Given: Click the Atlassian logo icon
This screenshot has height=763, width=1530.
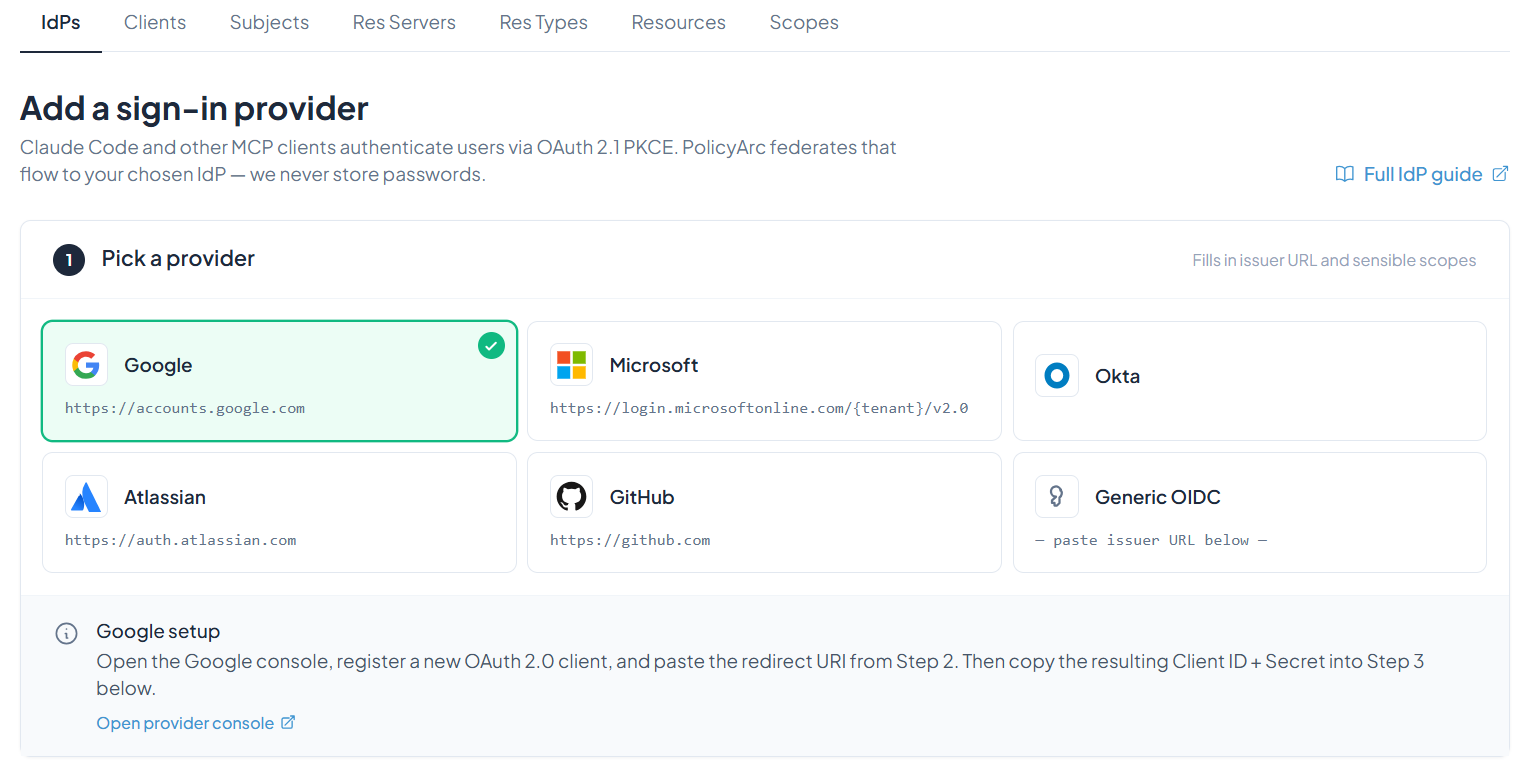Looking at the screenshot, I should tap(86, 497).
